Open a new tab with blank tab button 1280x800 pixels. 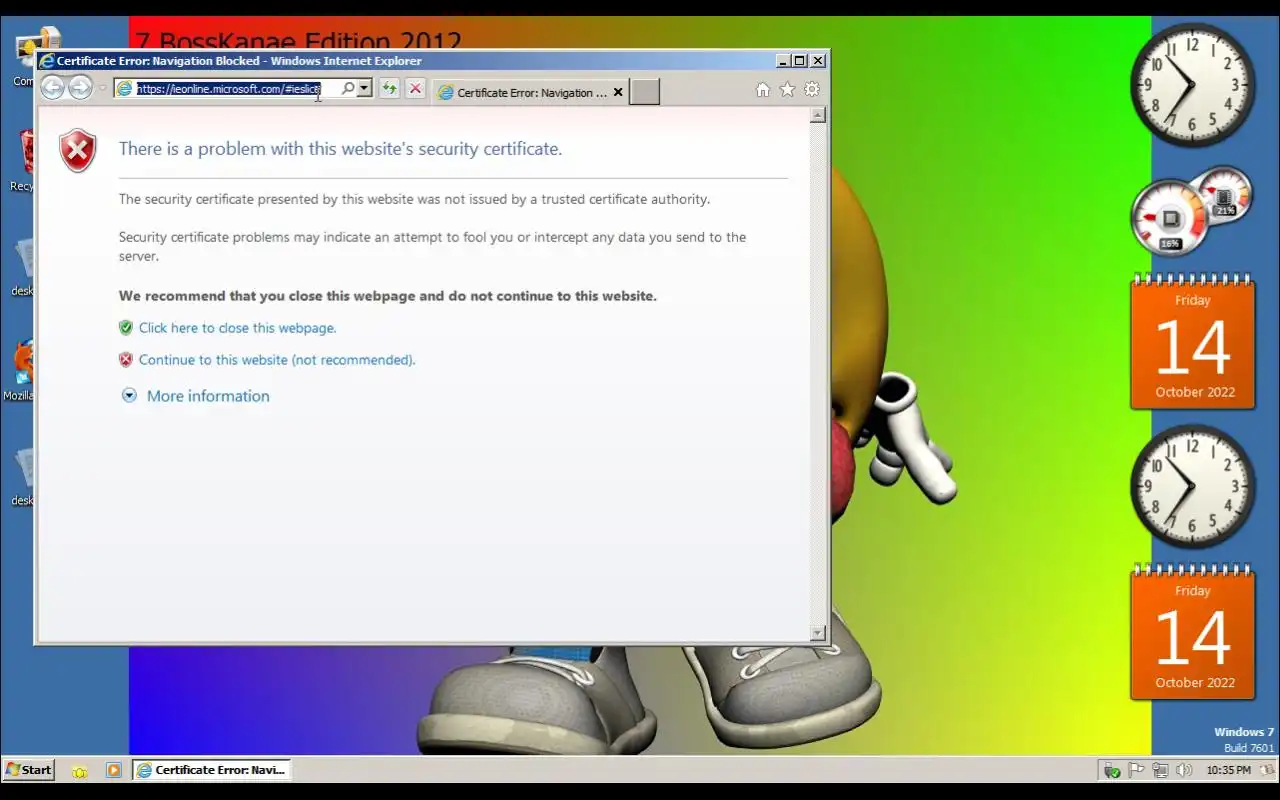point(645,92)
